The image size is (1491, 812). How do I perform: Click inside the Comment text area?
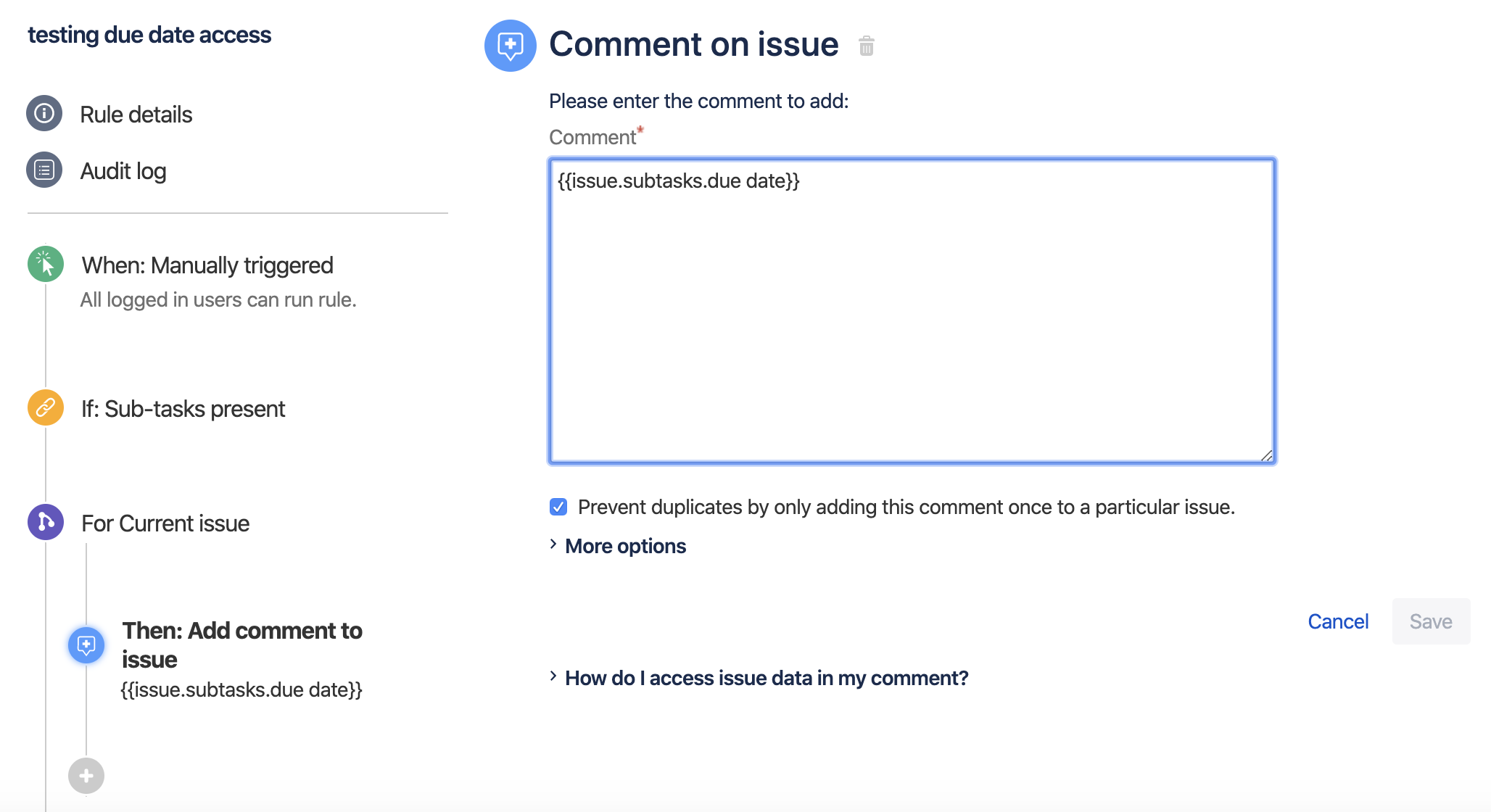pos(911,312)
